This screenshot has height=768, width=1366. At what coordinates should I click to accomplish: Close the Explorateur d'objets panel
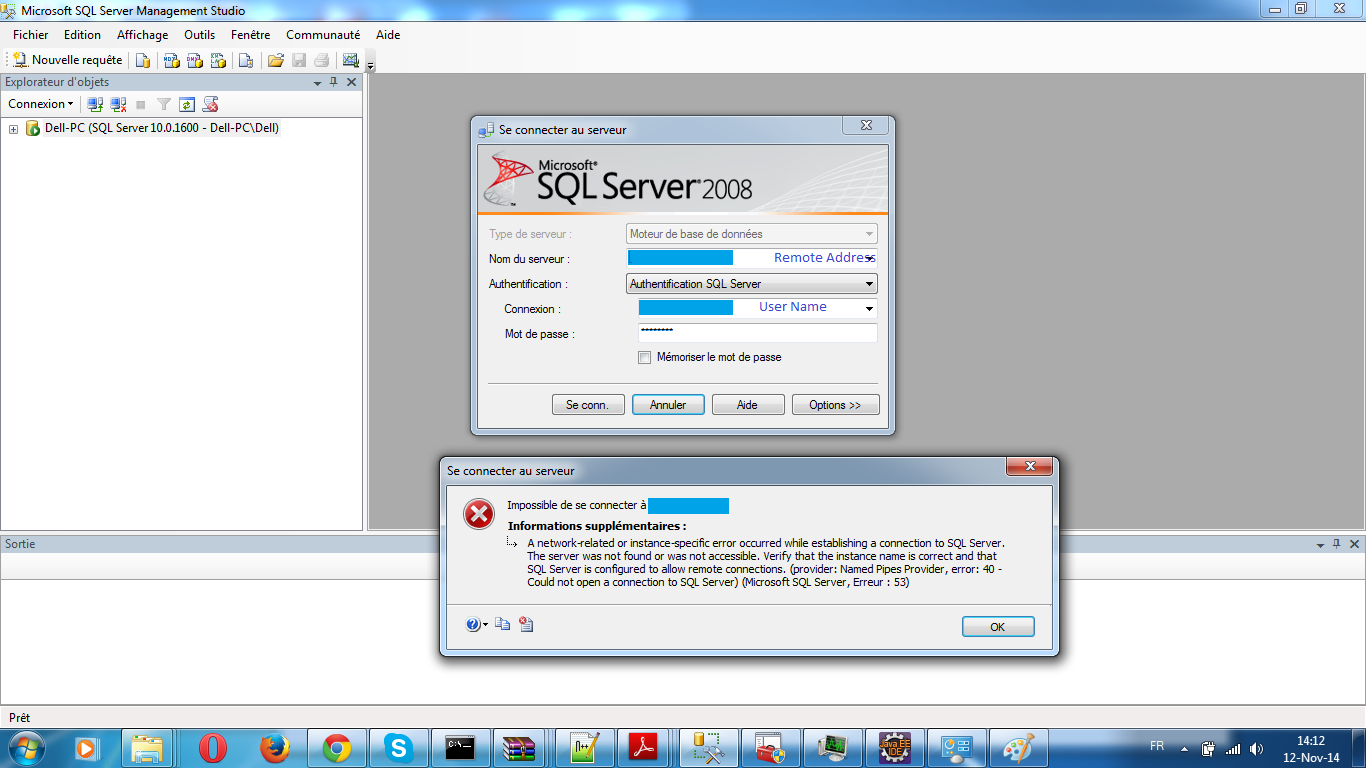pos(351,82)
